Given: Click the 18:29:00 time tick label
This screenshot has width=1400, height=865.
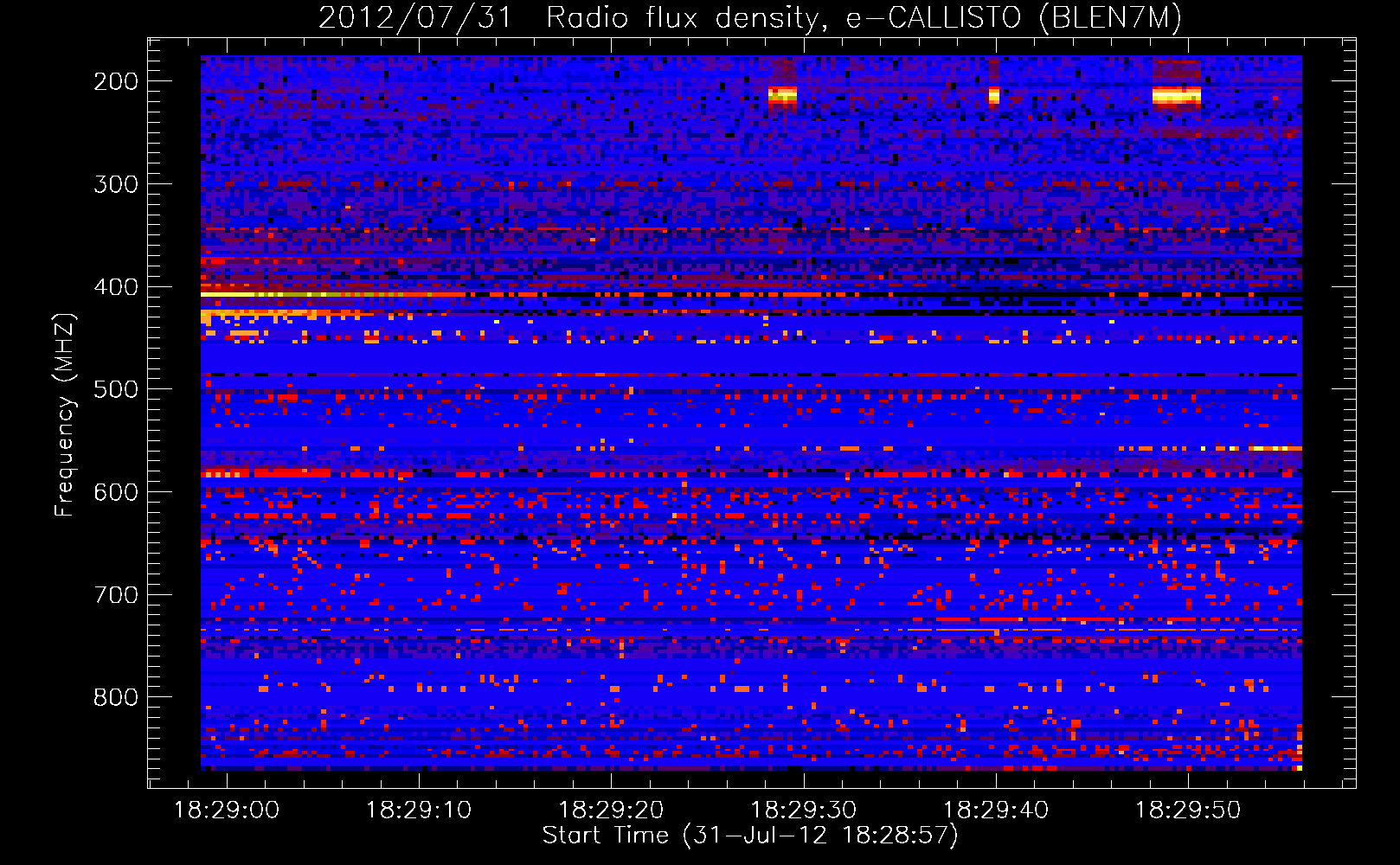Looking at the screenshot, I should 227,811.
